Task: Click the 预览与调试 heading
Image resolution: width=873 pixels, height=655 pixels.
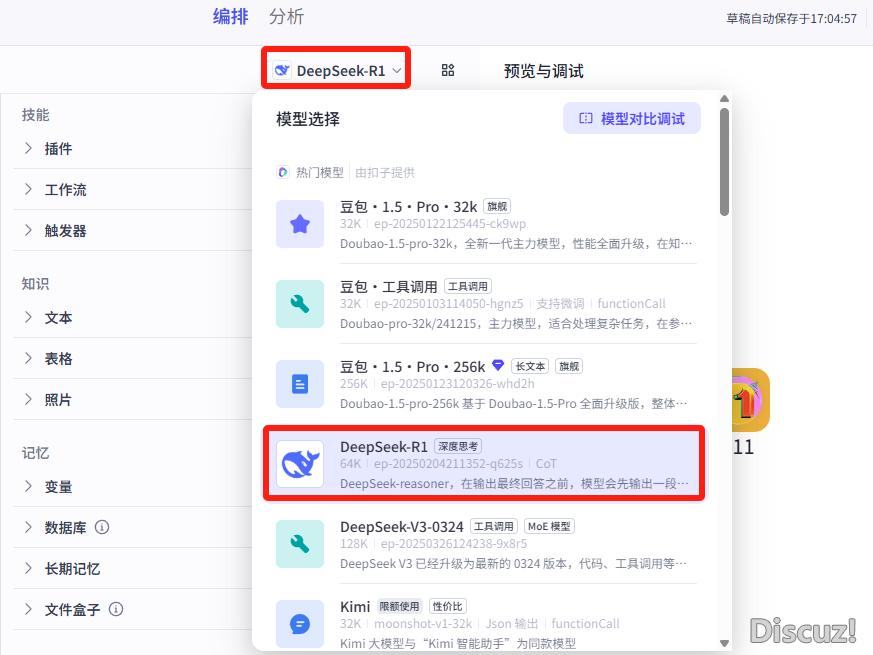Action: [543, 71]
